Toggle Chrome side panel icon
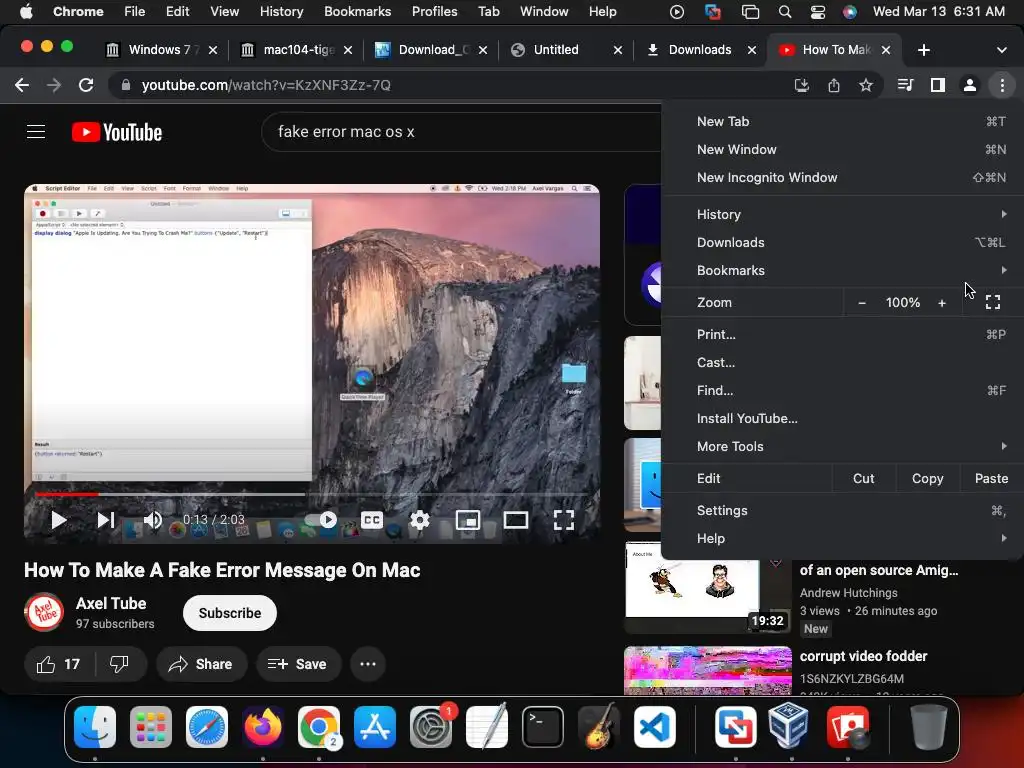Viewport: 1024px width, 768px height. pyautogui.click(x=938, y=85)
